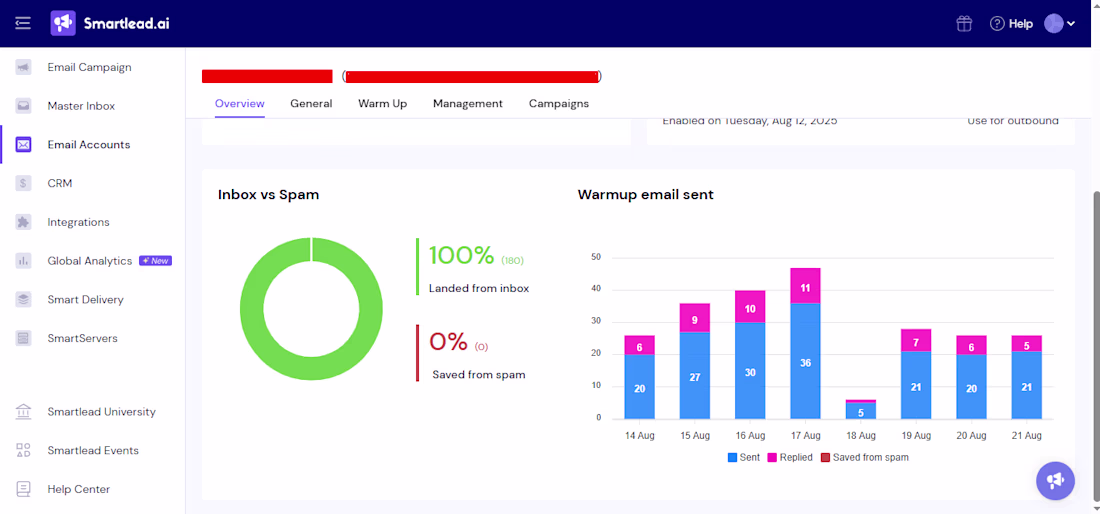Open the gift rewards icon

point(964,23)
